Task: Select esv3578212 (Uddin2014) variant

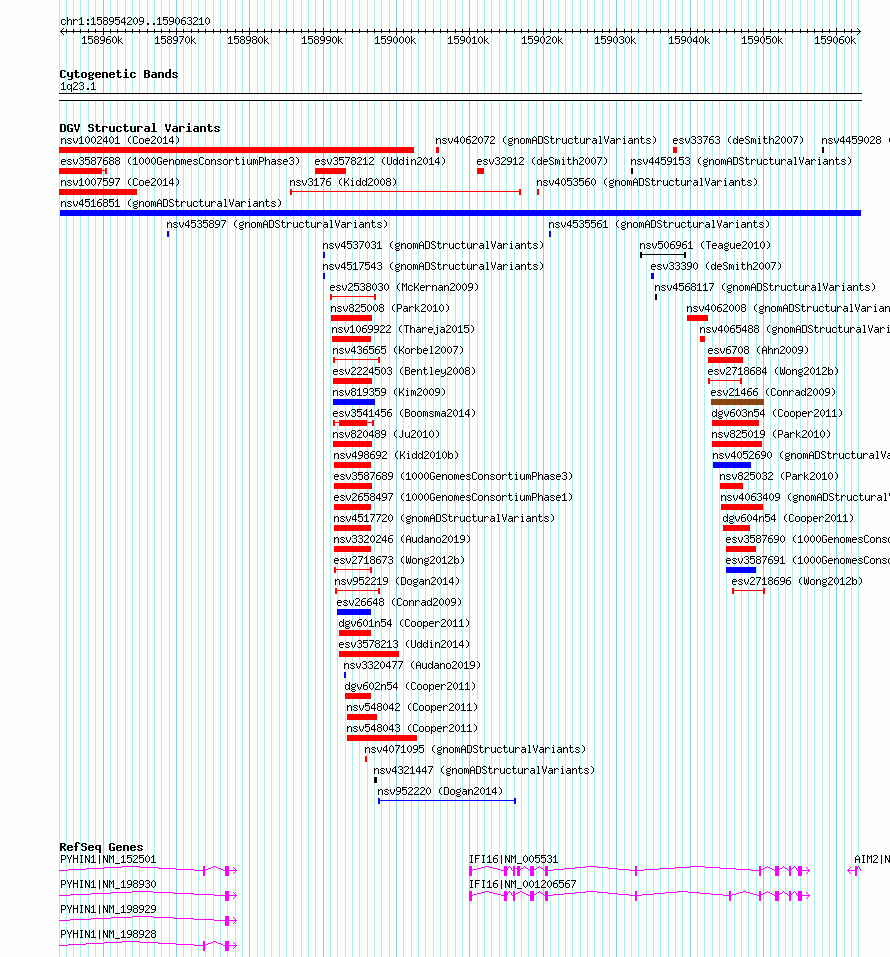Action: 380,161
